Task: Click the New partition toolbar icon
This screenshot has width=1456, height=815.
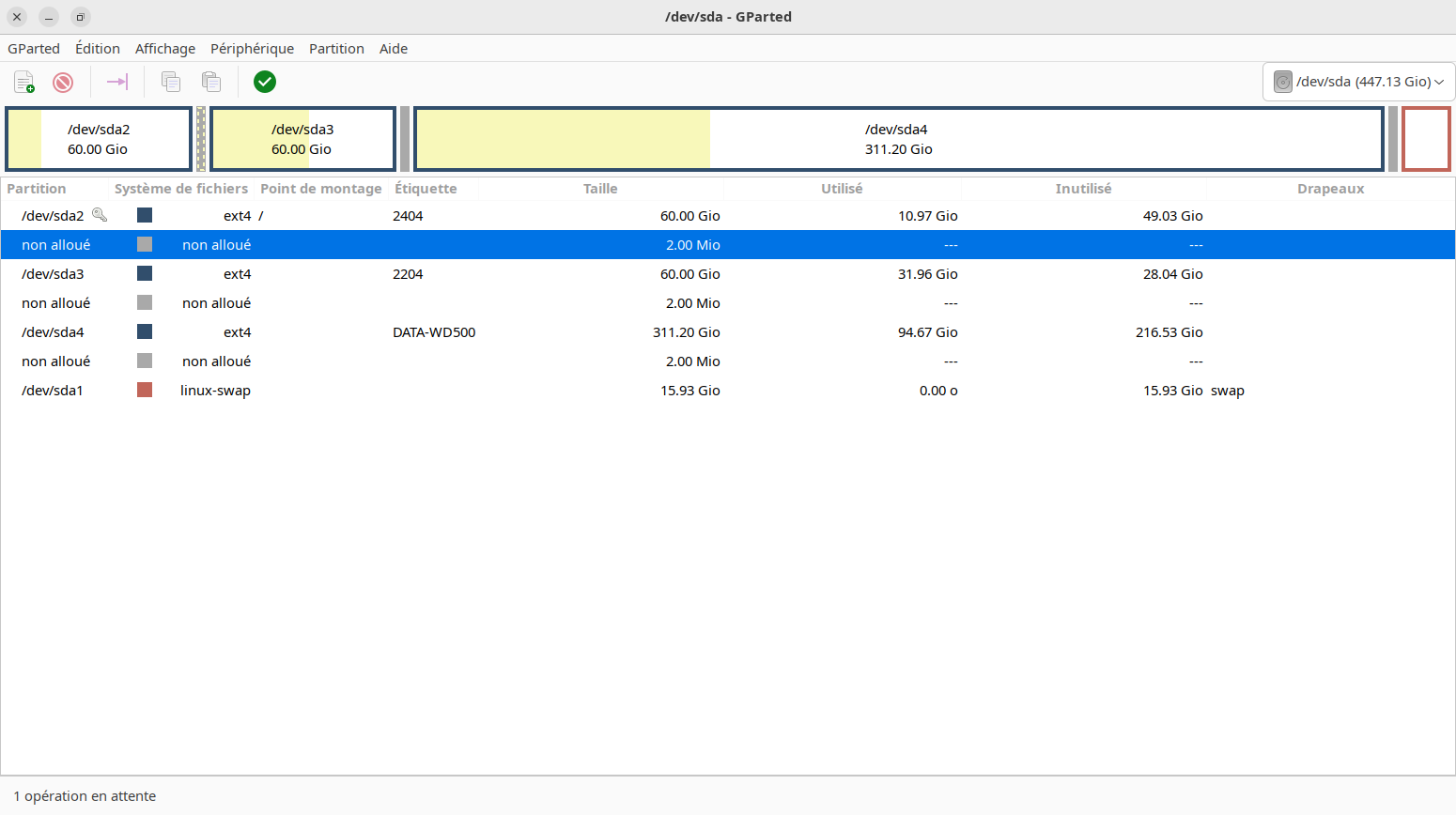Action: [x=24, y=82]
